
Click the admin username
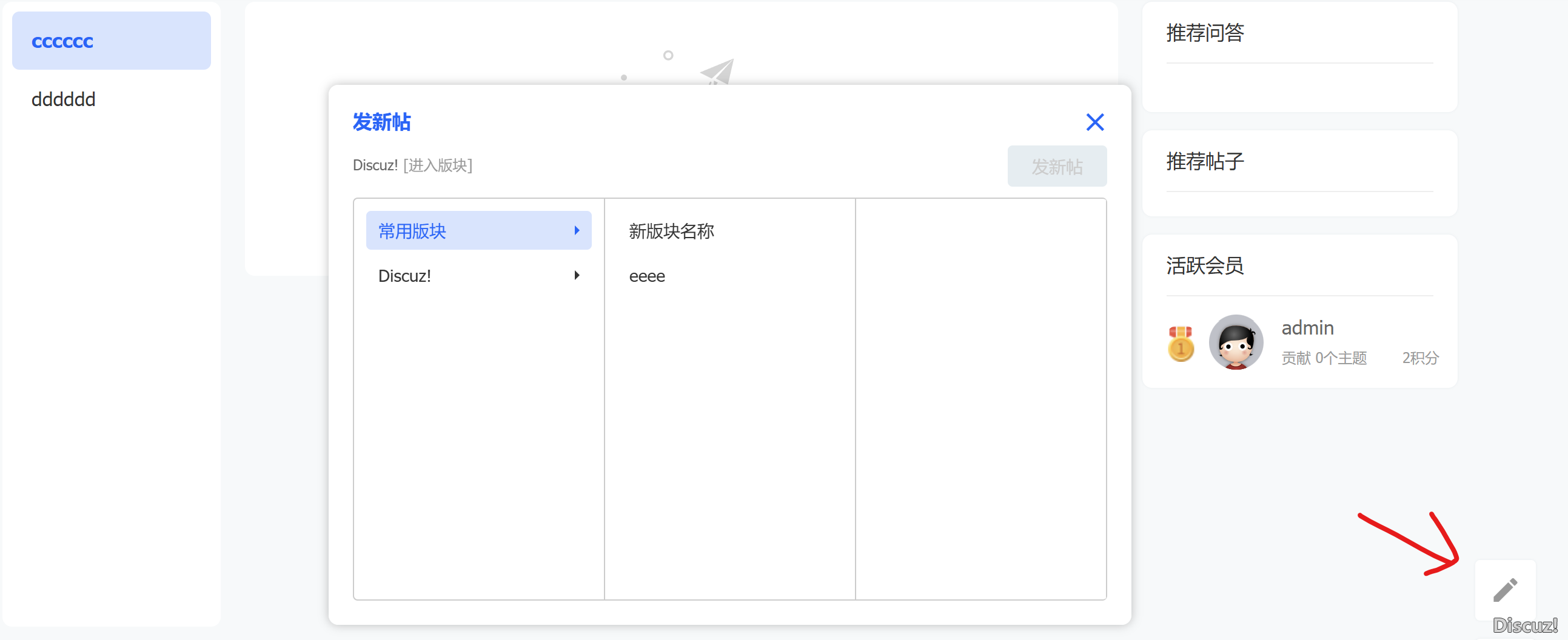coord(1307,327)
